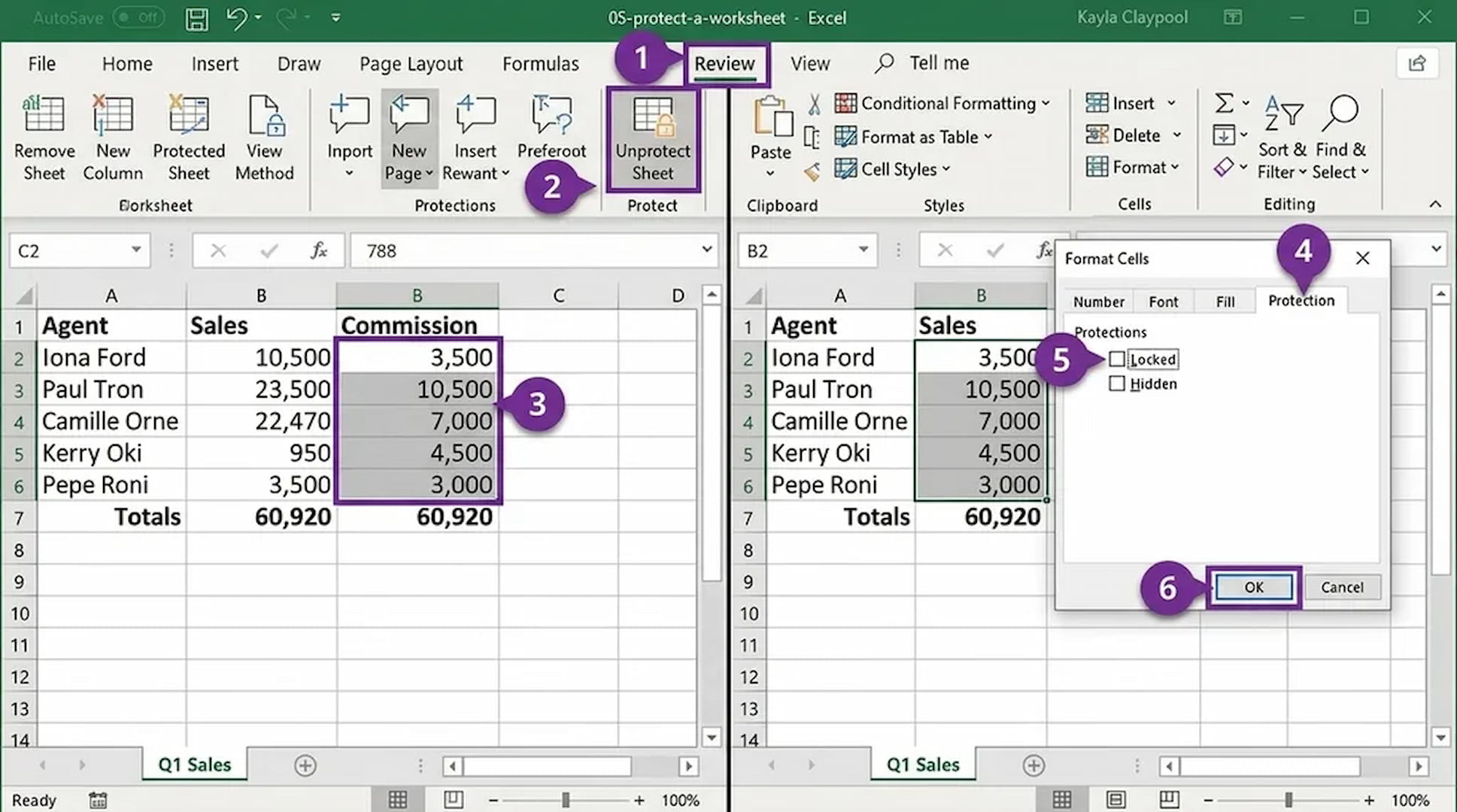Open Format as Table menu
This screenshot has height=812, width=1457.
tap(913, 137)
